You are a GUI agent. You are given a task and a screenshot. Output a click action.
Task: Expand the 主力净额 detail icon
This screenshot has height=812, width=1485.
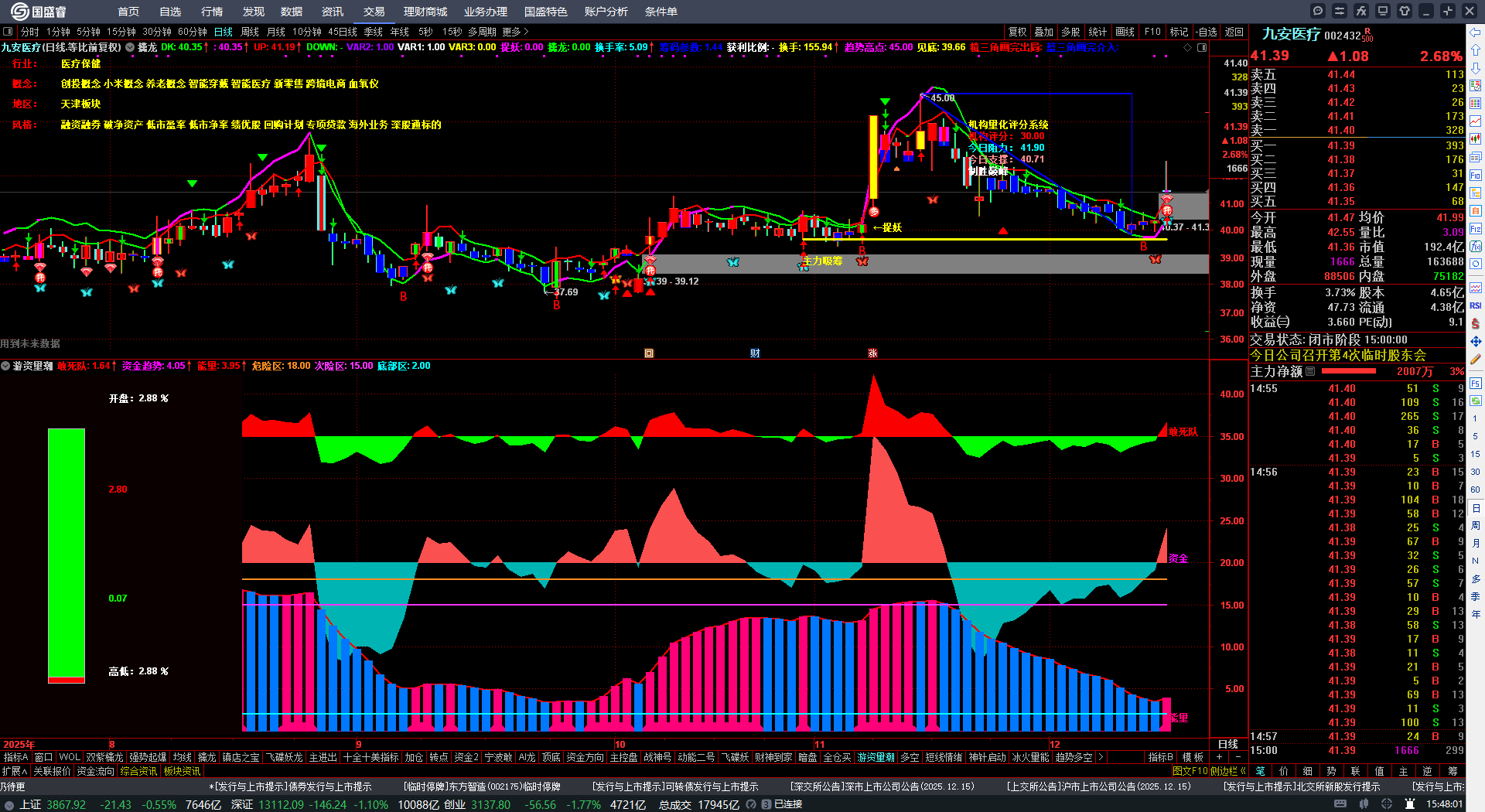[x=1310, y=371]
